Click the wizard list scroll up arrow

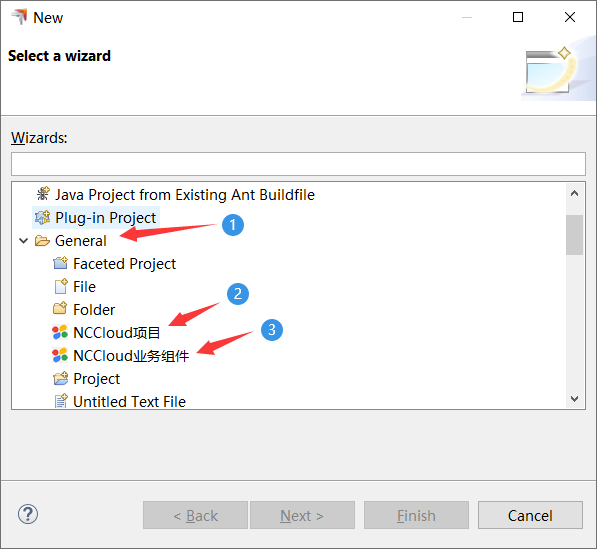pyautogui.click(x=574, y=193)
